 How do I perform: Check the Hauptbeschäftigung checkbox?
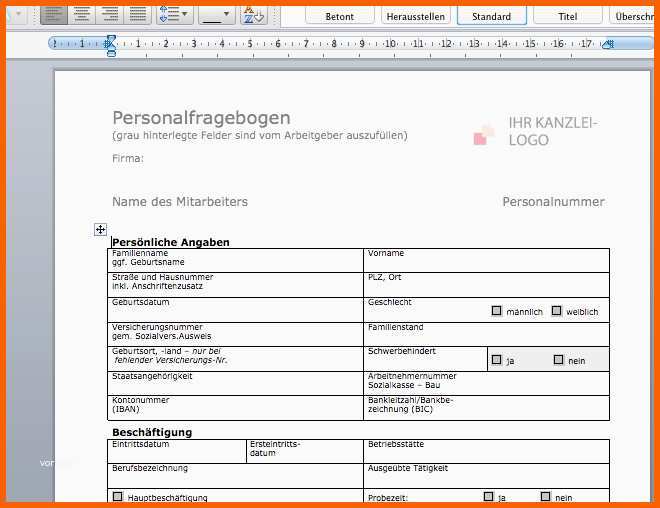[x=117, y=496]
